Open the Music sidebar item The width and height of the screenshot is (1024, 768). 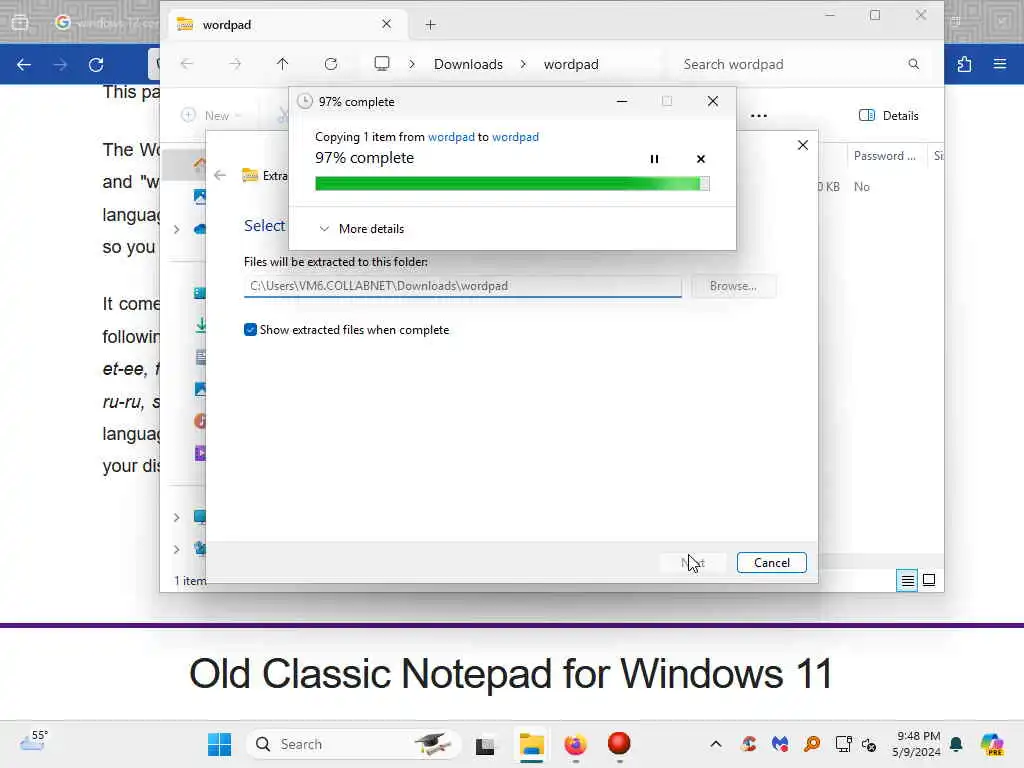tap(200, 421)
